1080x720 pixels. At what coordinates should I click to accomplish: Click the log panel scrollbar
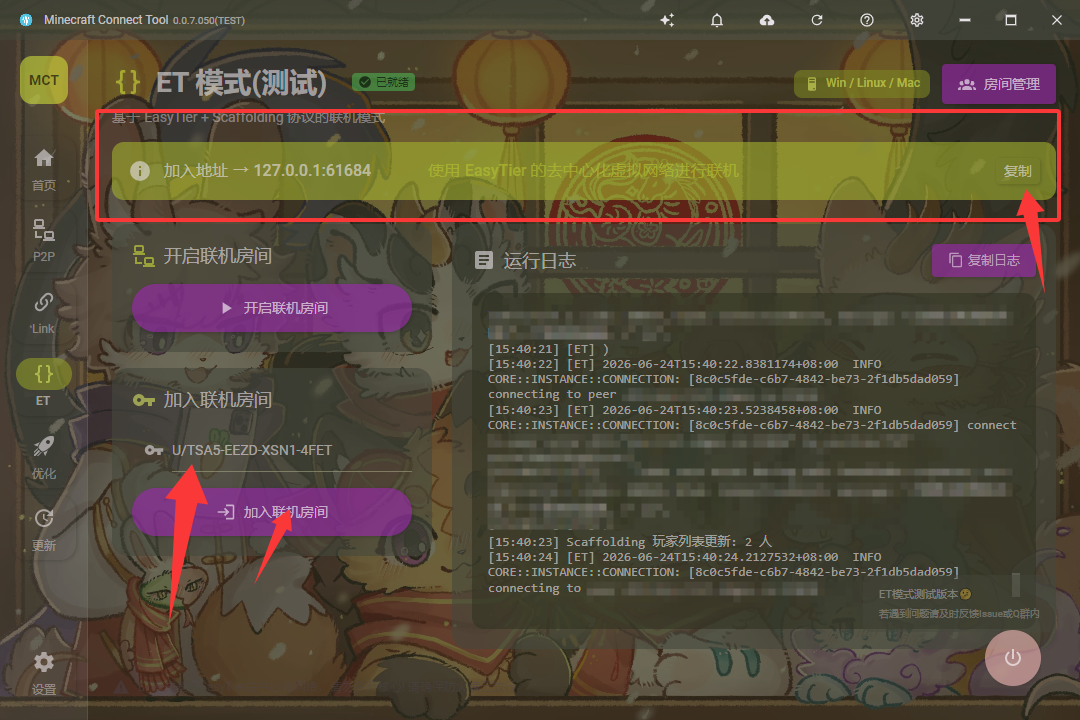1015,585
